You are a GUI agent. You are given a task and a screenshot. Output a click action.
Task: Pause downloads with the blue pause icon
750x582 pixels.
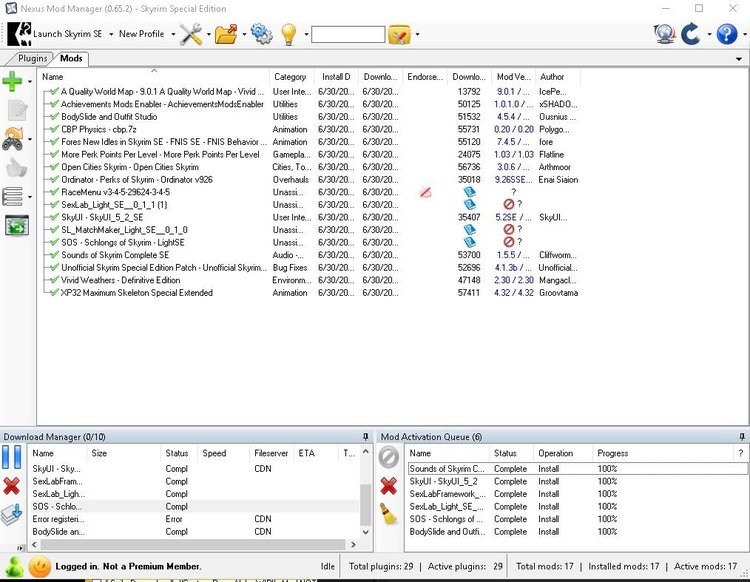11,457
